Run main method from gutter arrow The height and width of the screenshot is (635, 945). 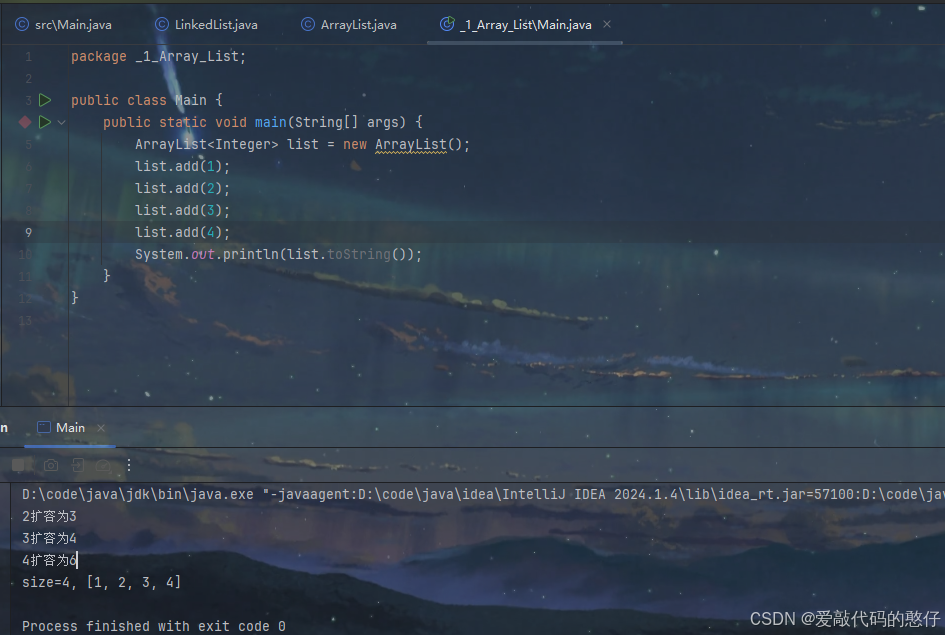pyautogui.click(x=45, y=122)
